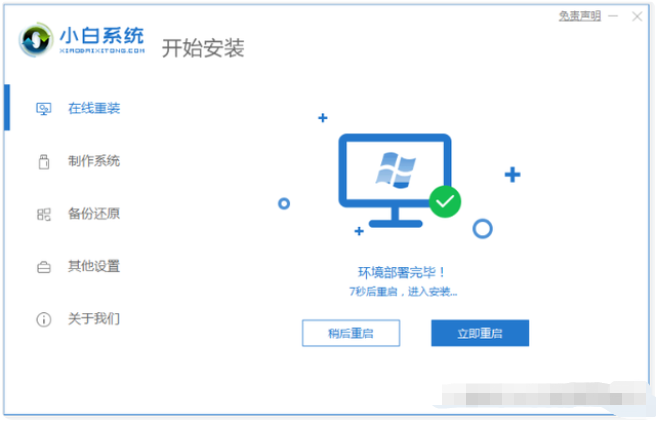Click the 关于我们 info icon
This screenshot has height=422, width=656.
44,320
